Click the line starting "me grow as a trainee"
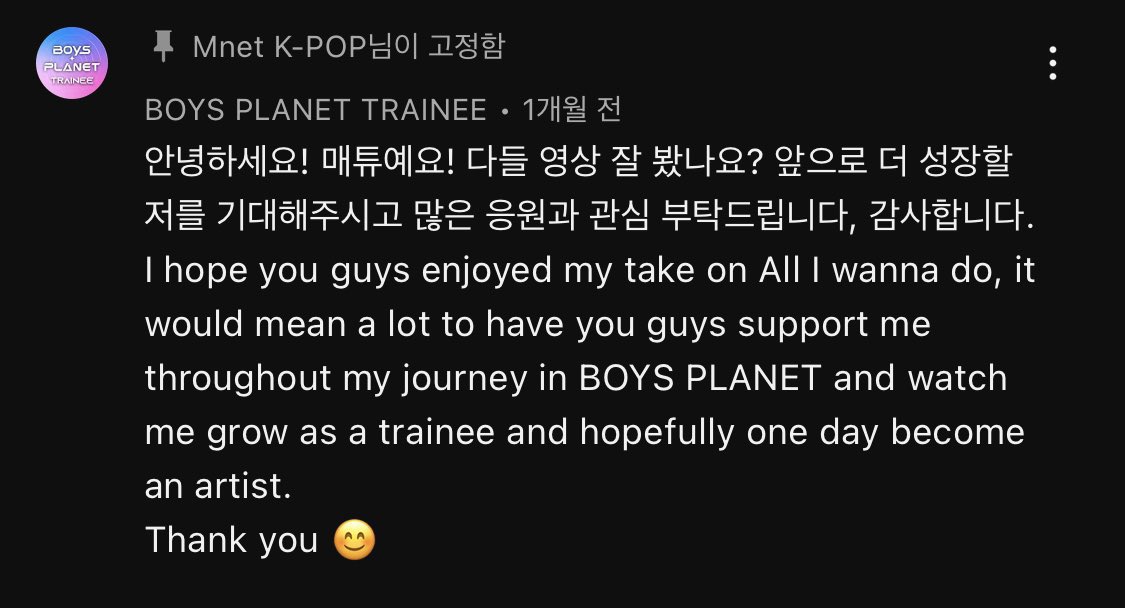This screenshot has height=608, width=1125. (x=584, y=433)
